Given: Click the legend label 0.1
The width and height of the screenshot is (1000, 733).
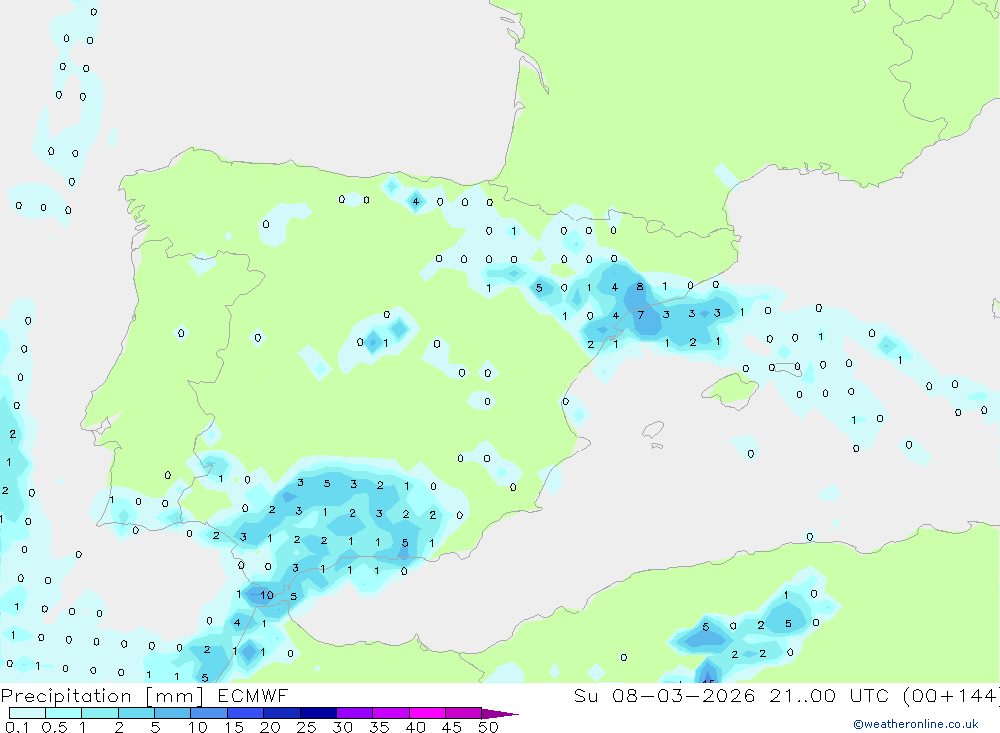Looking at the screenshot, I should tap(17, 727).
